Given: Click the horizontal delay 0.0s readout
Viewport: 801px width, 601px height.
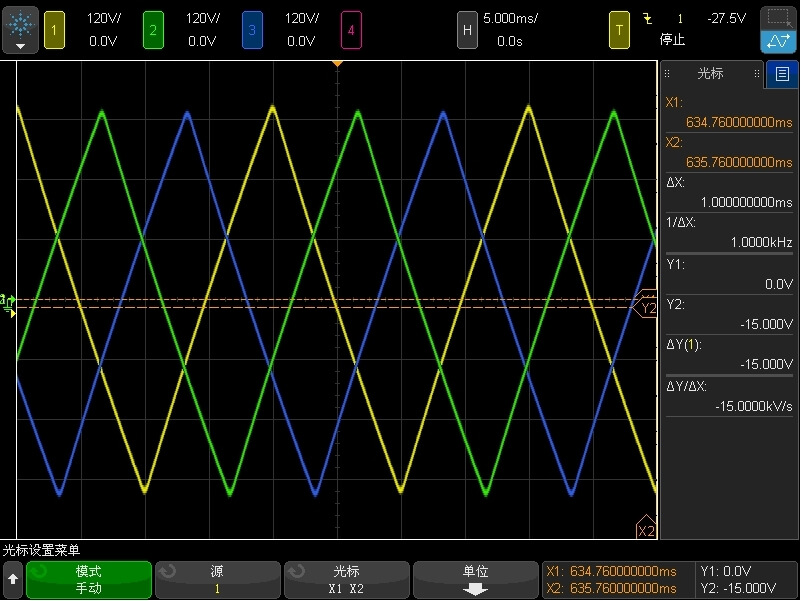Looking at the screenshot, I should (510, 41).
